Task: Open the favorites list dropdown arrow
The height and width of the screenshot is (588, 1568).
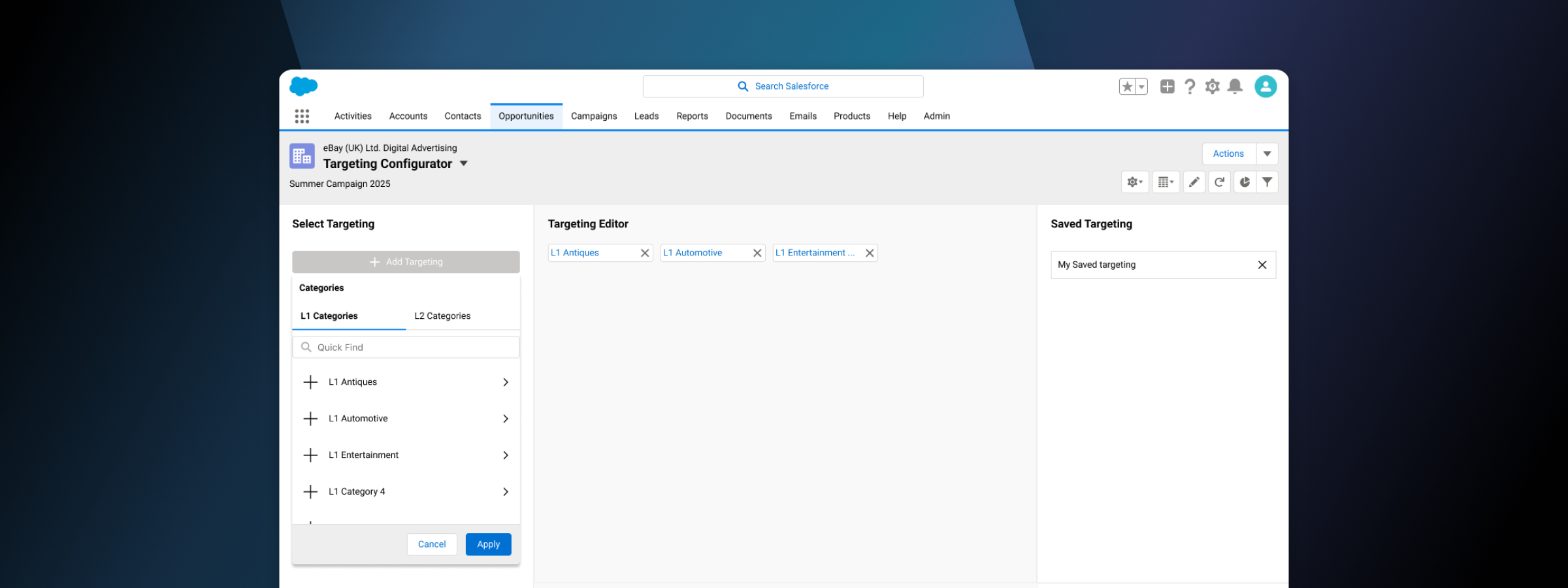Action: coord(1141,86)
